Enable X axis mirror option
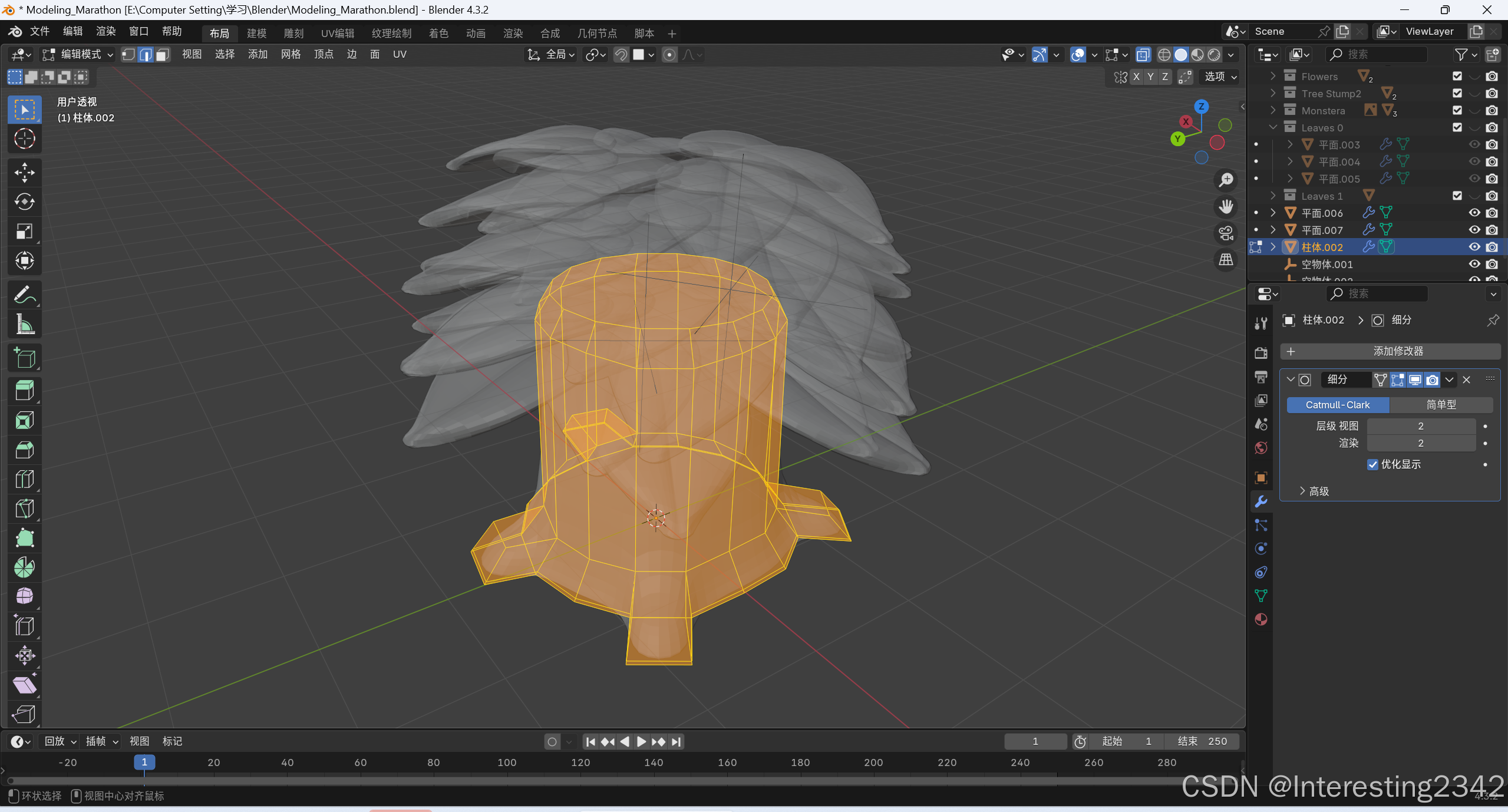Image resolution: width=1508 pixels, height=812 pixels. [1136, 77]
